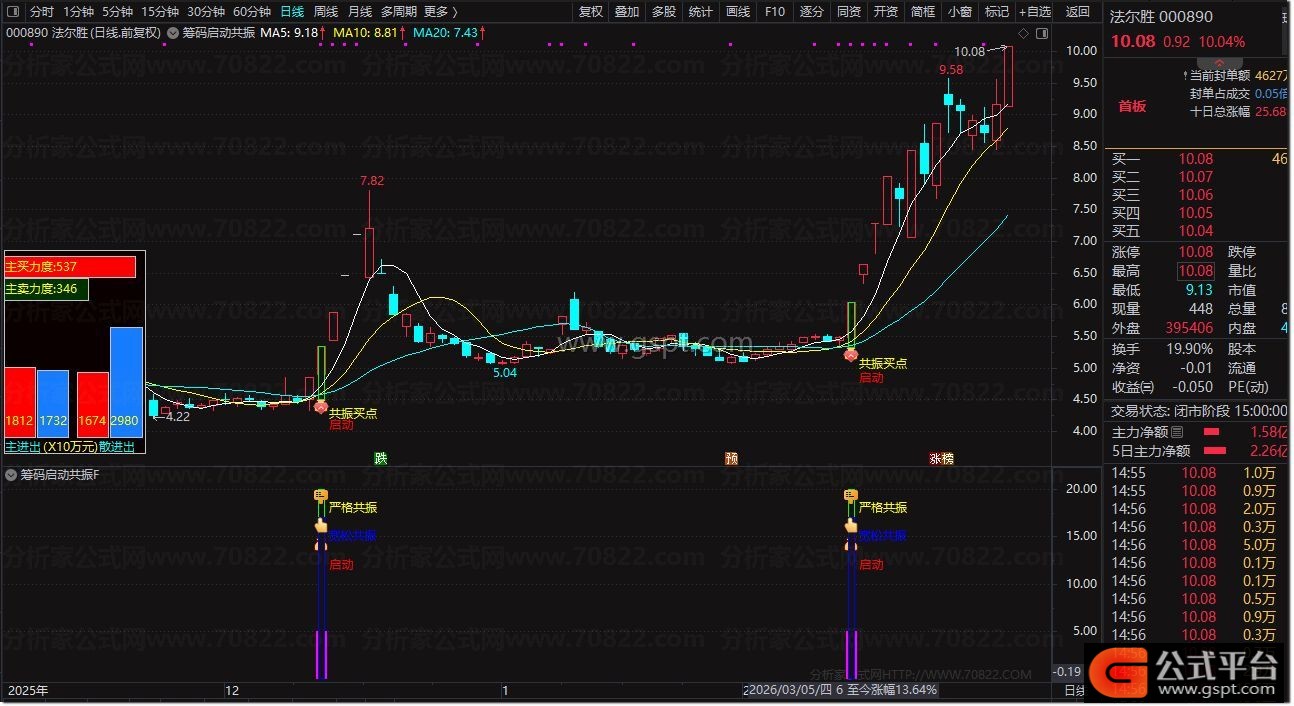Add stock to watchlist with +自选

click(x=1034, y=12)
